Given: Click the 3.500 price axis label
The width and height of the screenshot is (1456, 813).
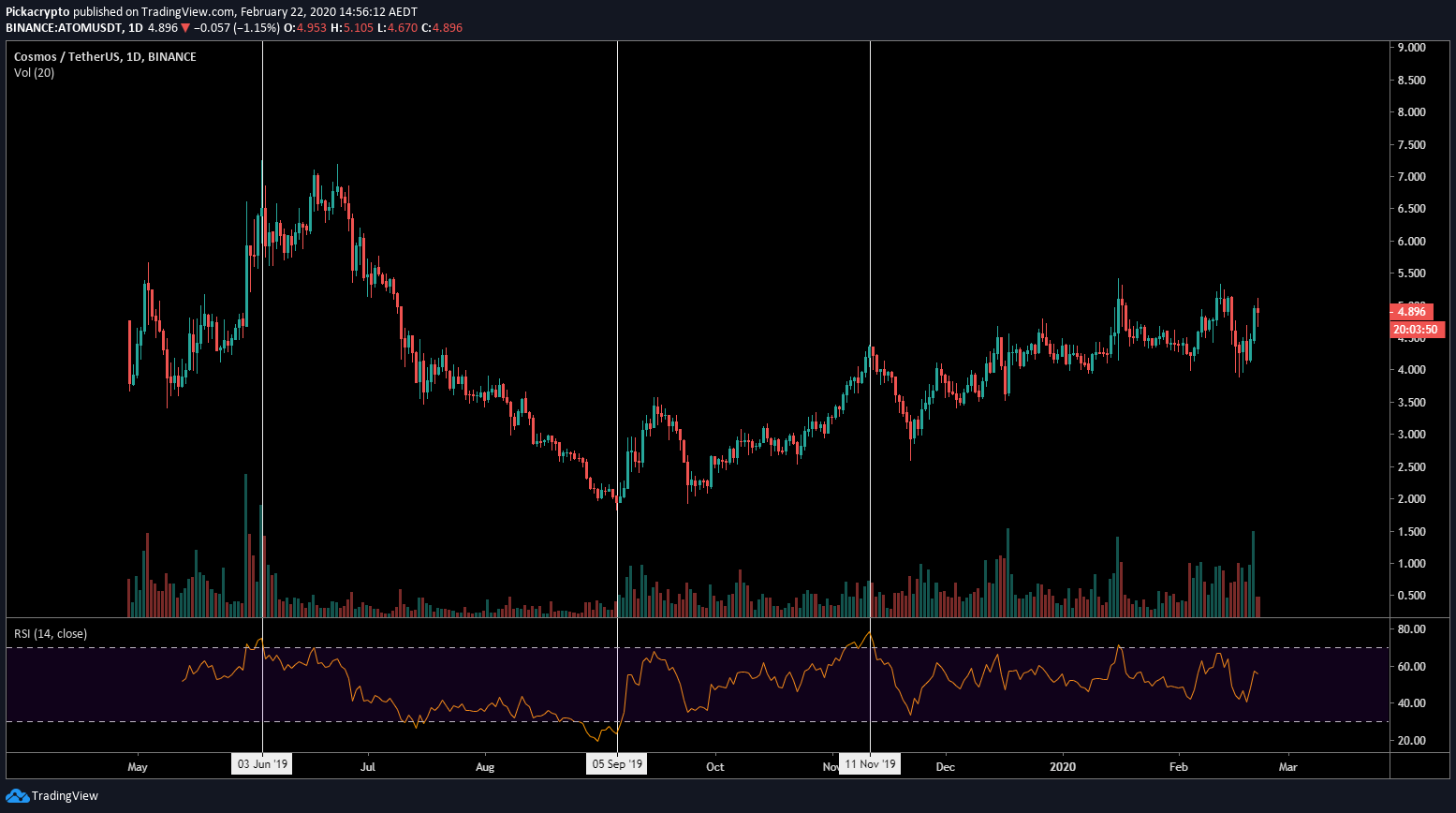Looking at the screenshot, I should [x=1411, y=403].
